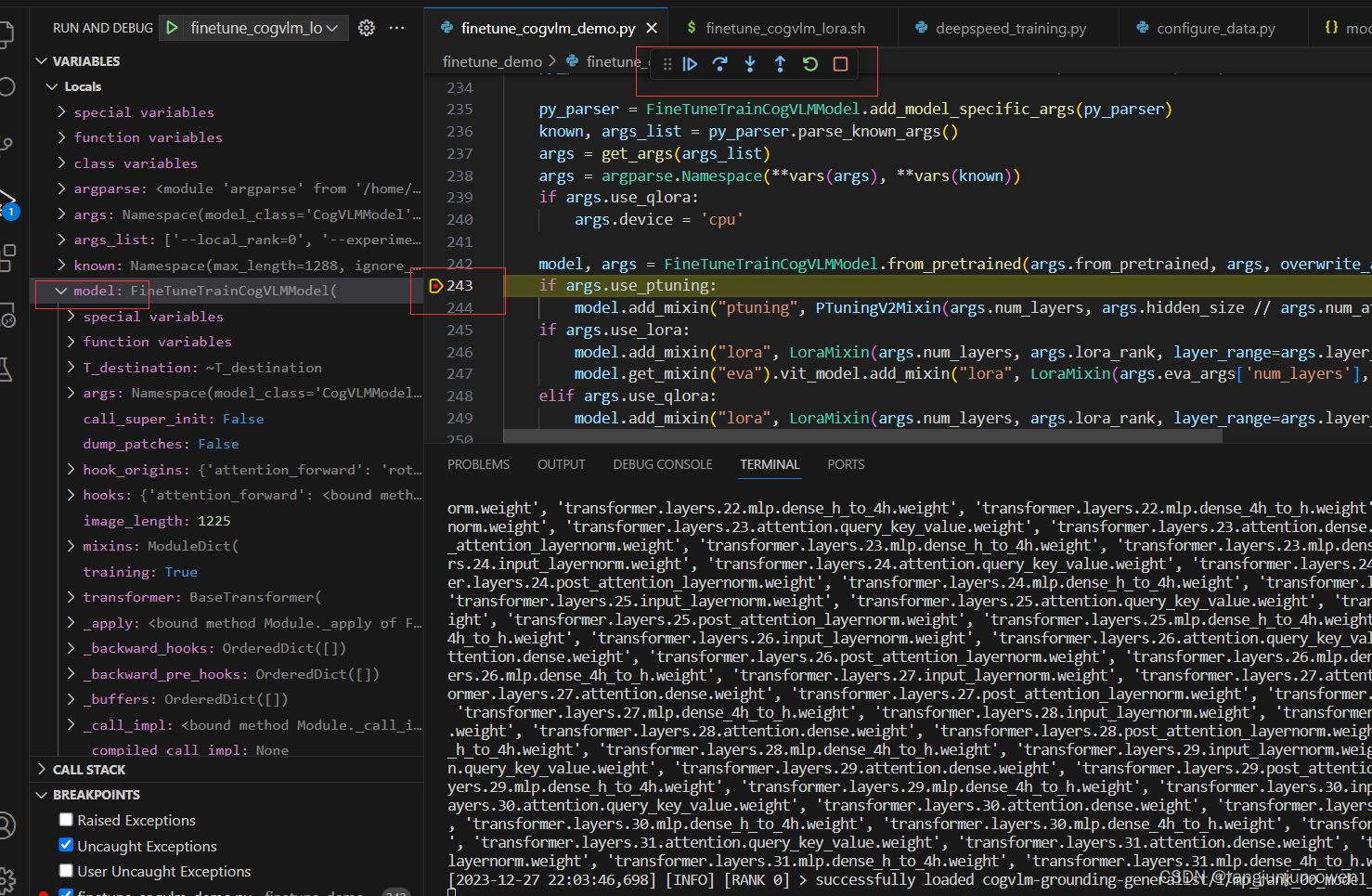The image size is (1372, 896).
Task: Open Extensions view in activity bar
Action: coord(6,257)
